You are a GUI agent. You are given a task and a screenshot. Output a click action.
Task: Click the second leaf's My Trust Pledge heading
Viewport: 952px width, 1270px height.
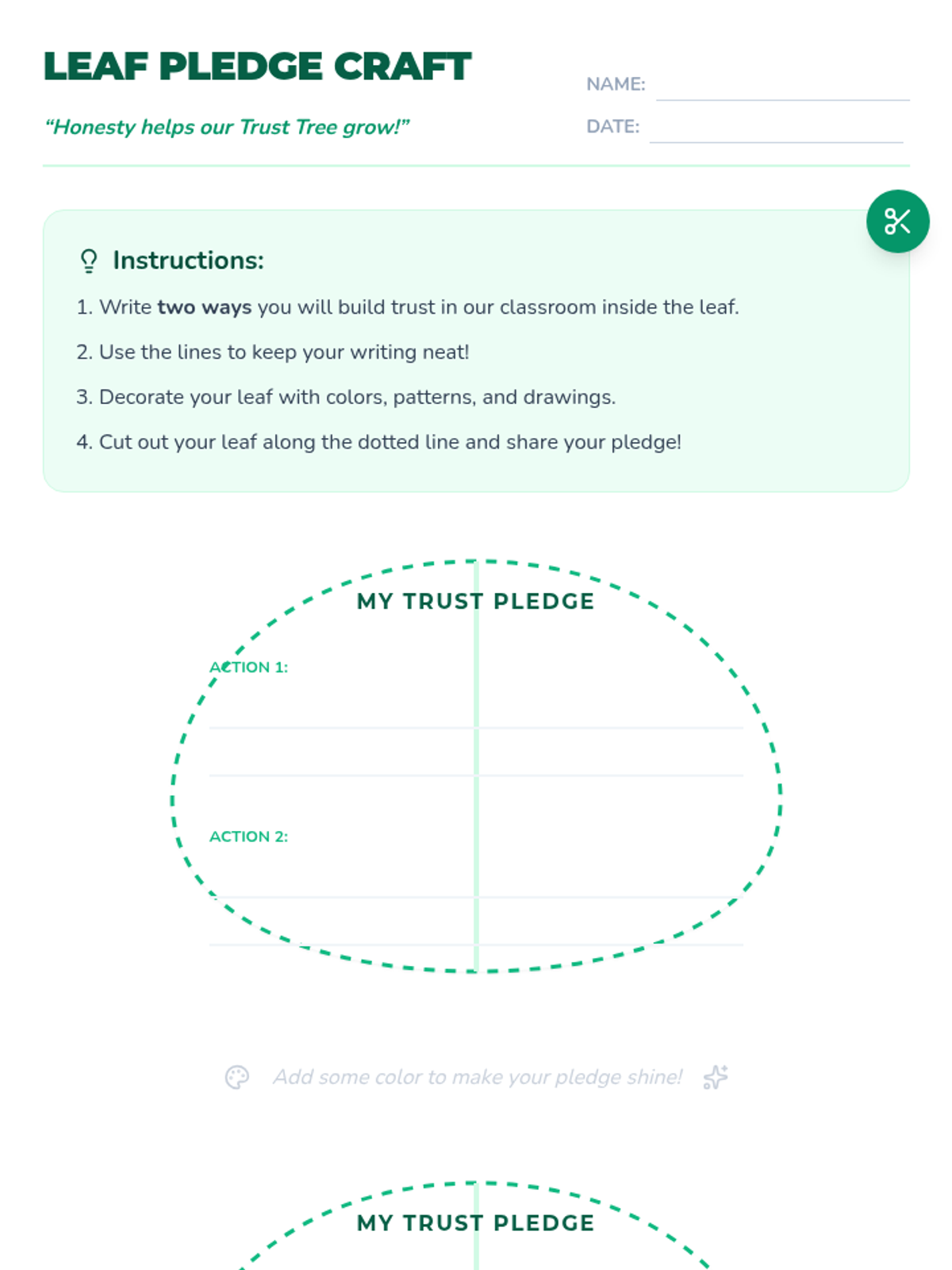475,1223
